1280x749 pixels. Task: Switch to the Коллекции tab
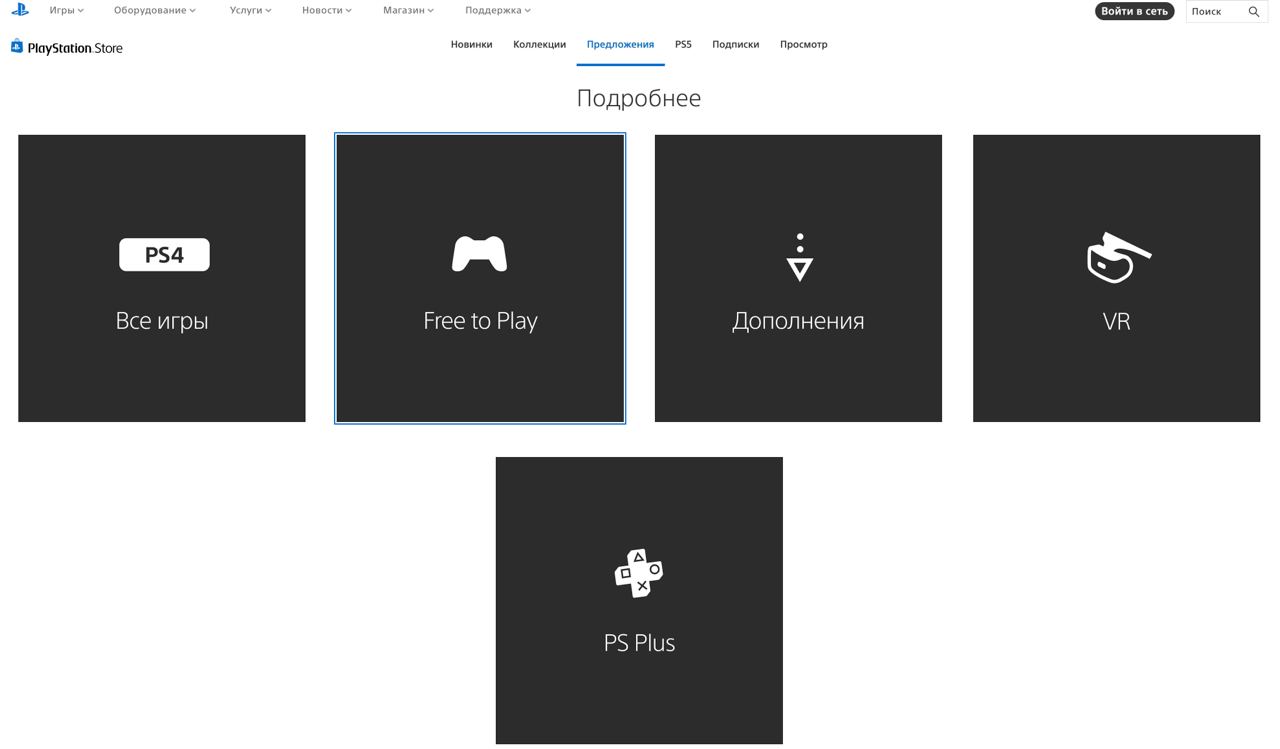pos(539,44)
